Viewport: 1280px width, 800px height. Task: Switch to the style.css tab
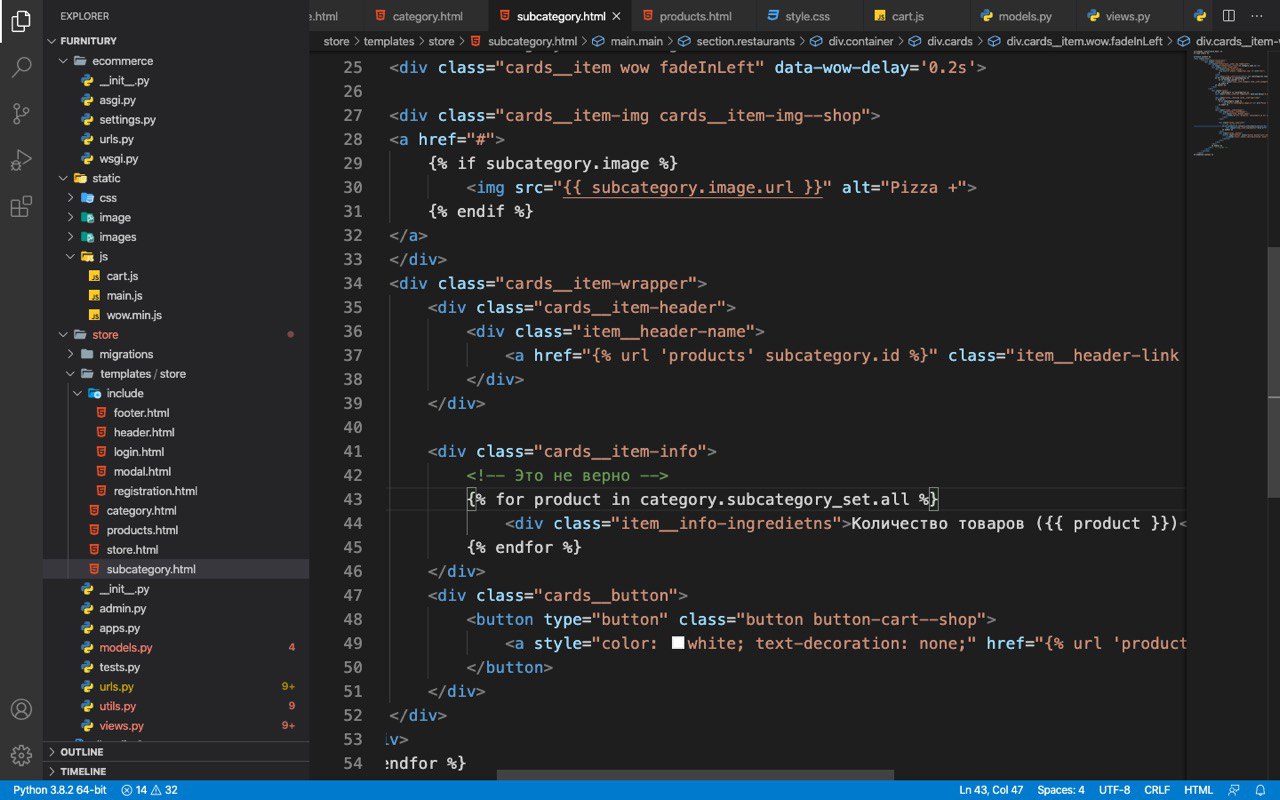tap(807, 17)
